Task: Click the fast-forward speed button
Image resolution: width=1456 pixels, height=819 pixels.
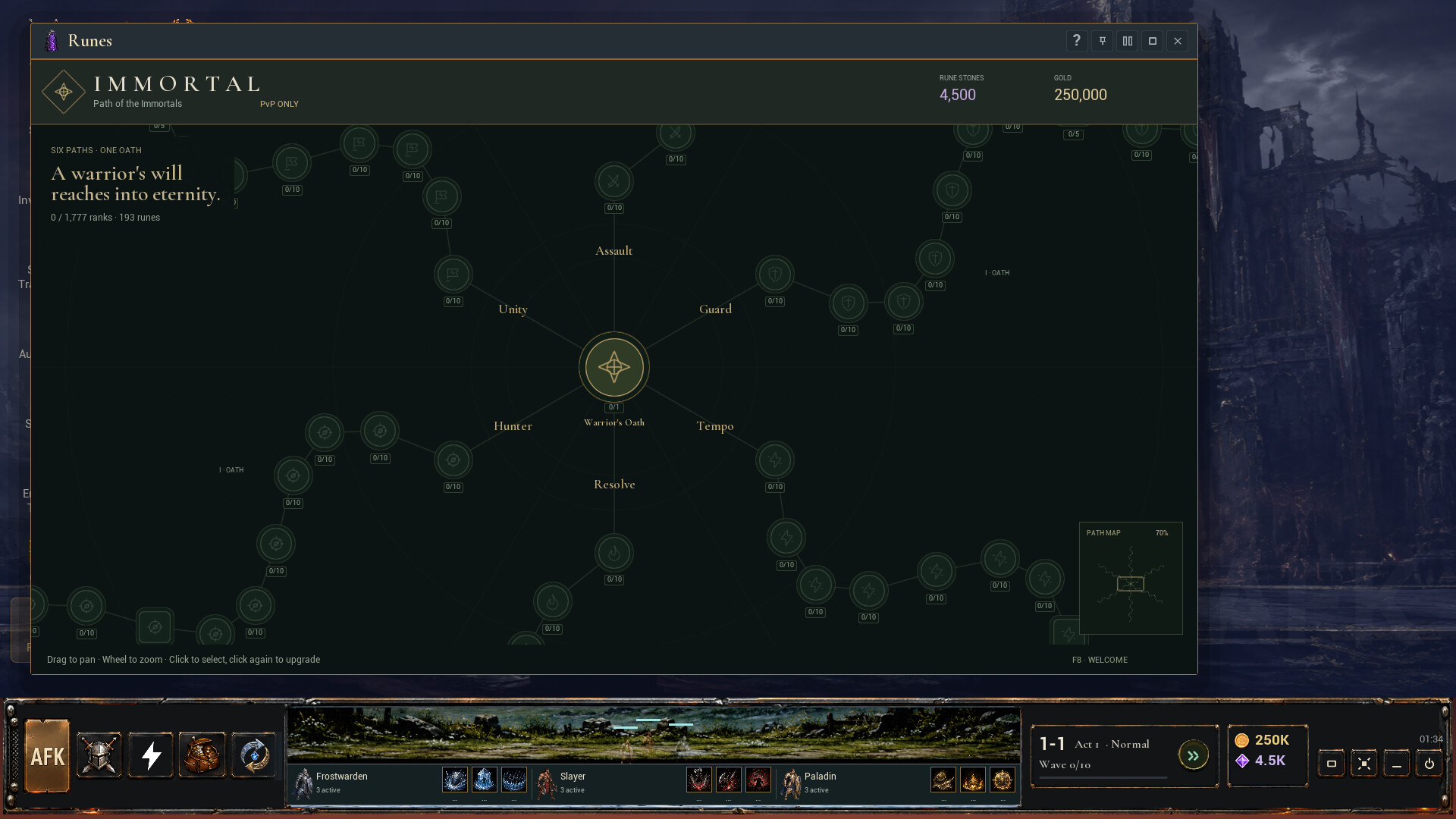Action: [x=1193, y=755]
